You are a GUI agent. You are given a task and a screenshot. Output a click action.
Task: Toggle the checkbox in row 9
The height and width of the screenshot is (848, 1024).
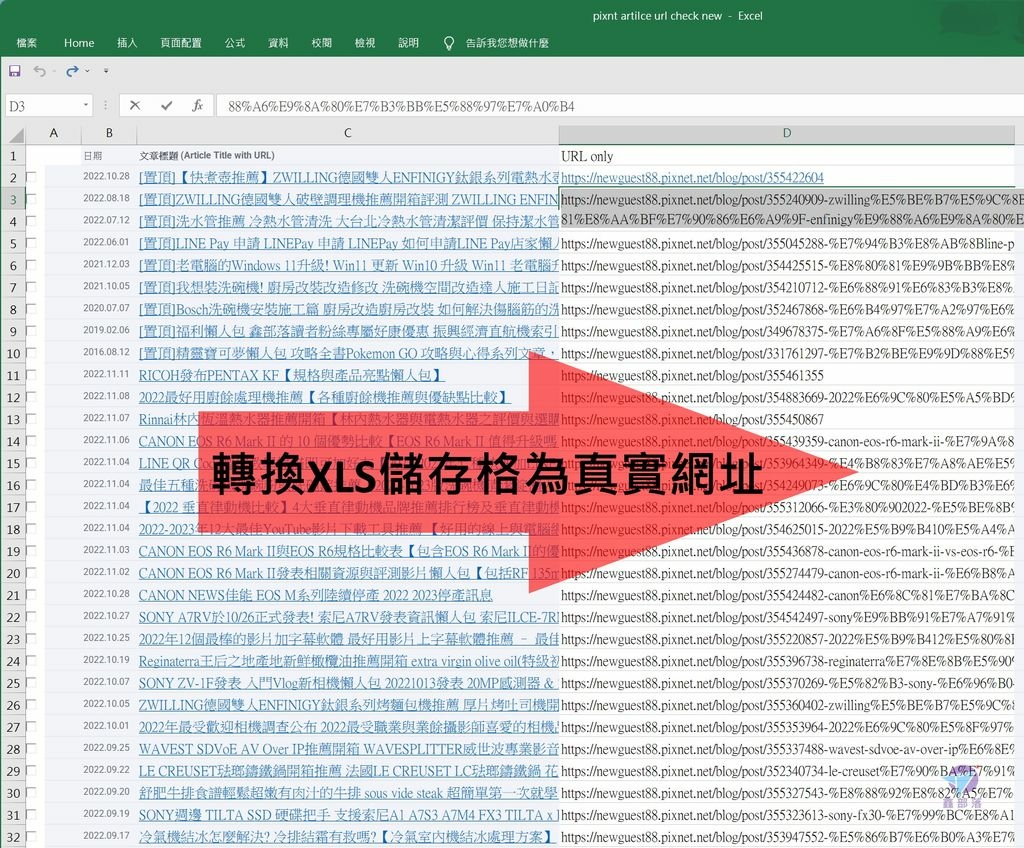pos(31,331)
